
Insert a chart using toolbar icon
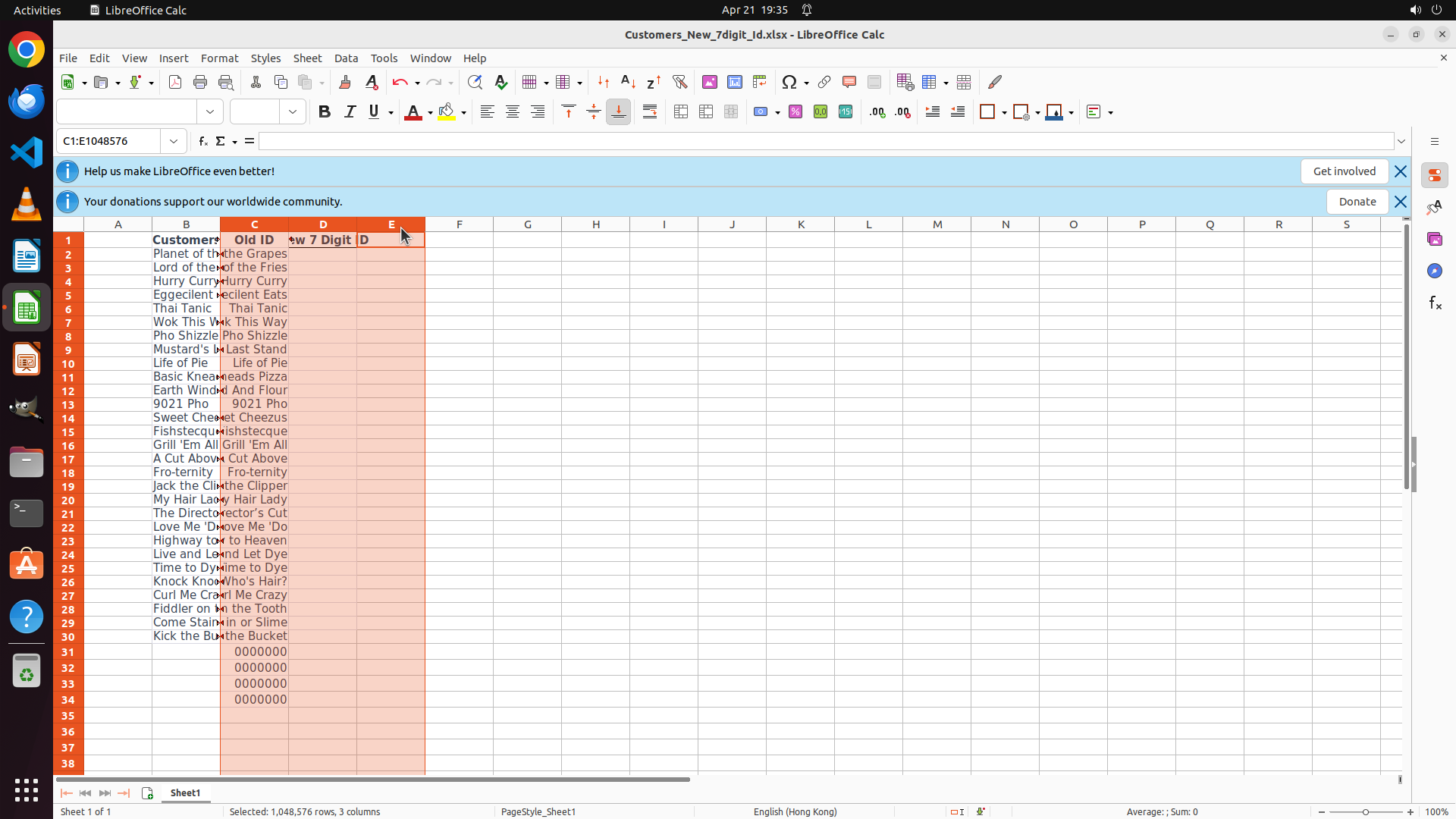pyautogui.click(x=734, y=82)
